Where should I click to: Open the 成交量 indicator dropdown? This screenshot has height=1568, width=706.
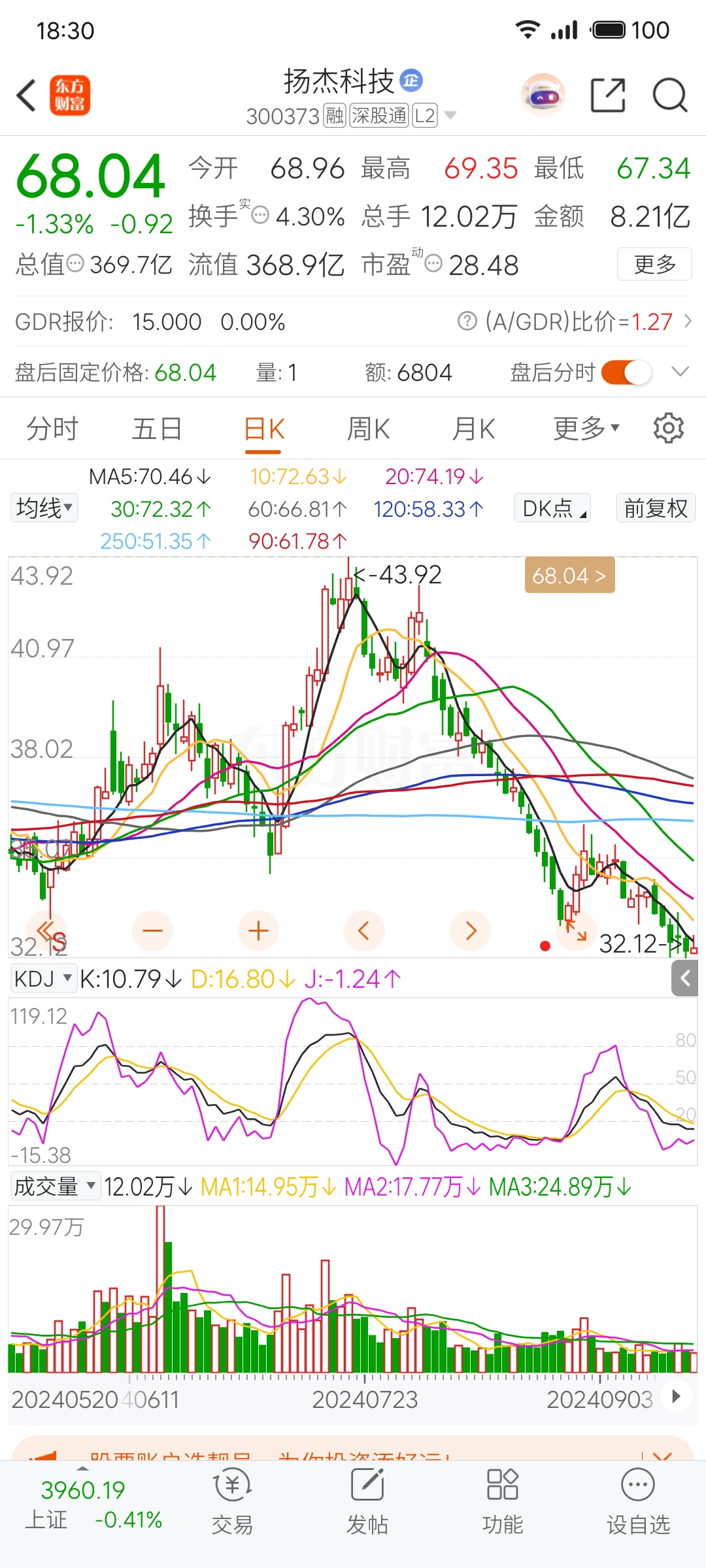click(x=56, y=1186)
